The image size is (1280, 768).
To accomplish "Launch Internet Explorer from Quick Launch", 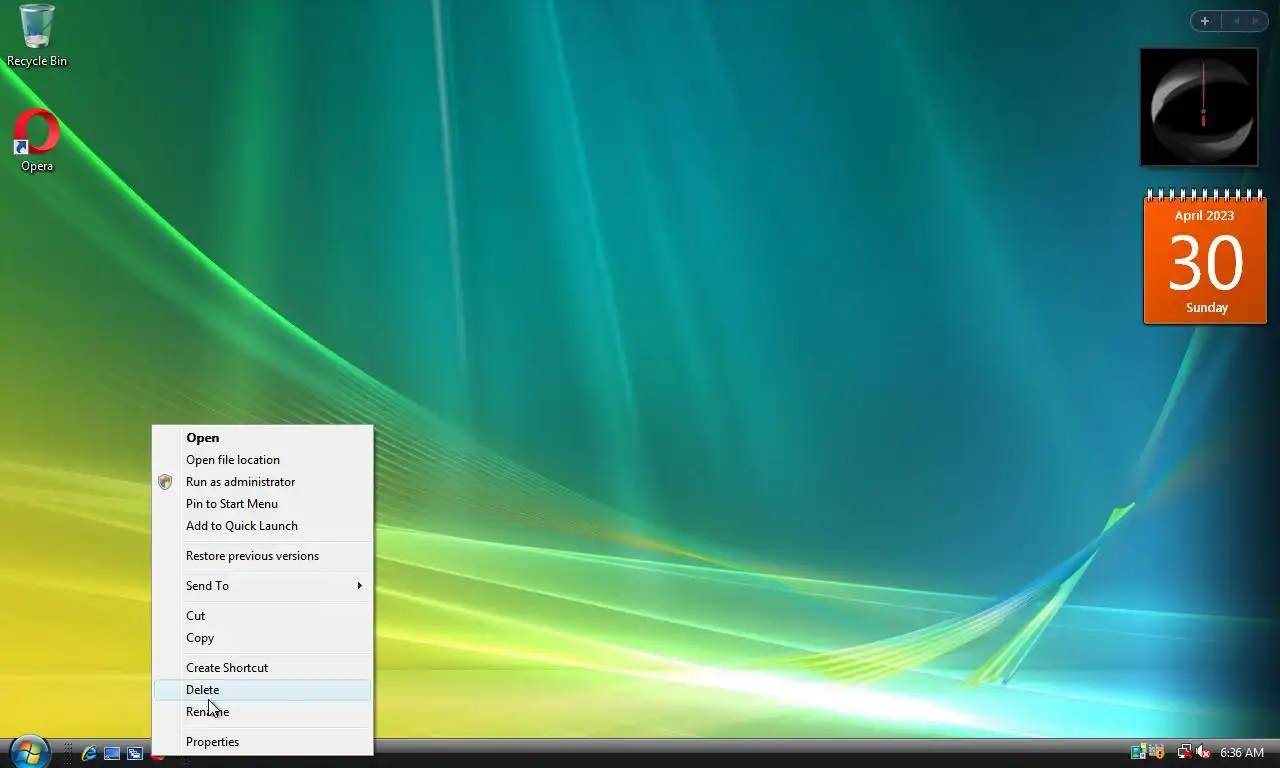I will pos(89,753).
